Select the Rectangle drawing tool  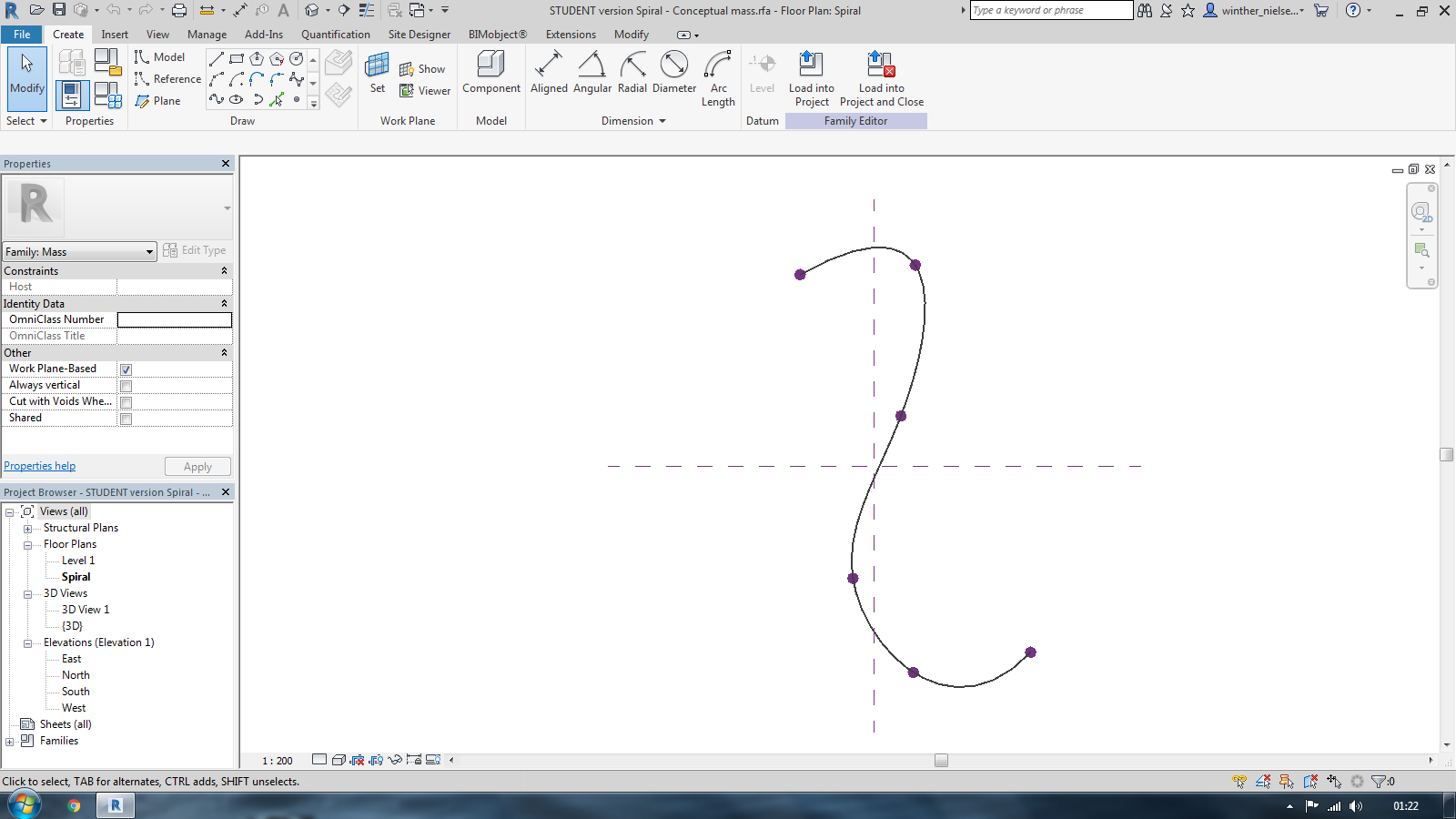tap(237, 58)
